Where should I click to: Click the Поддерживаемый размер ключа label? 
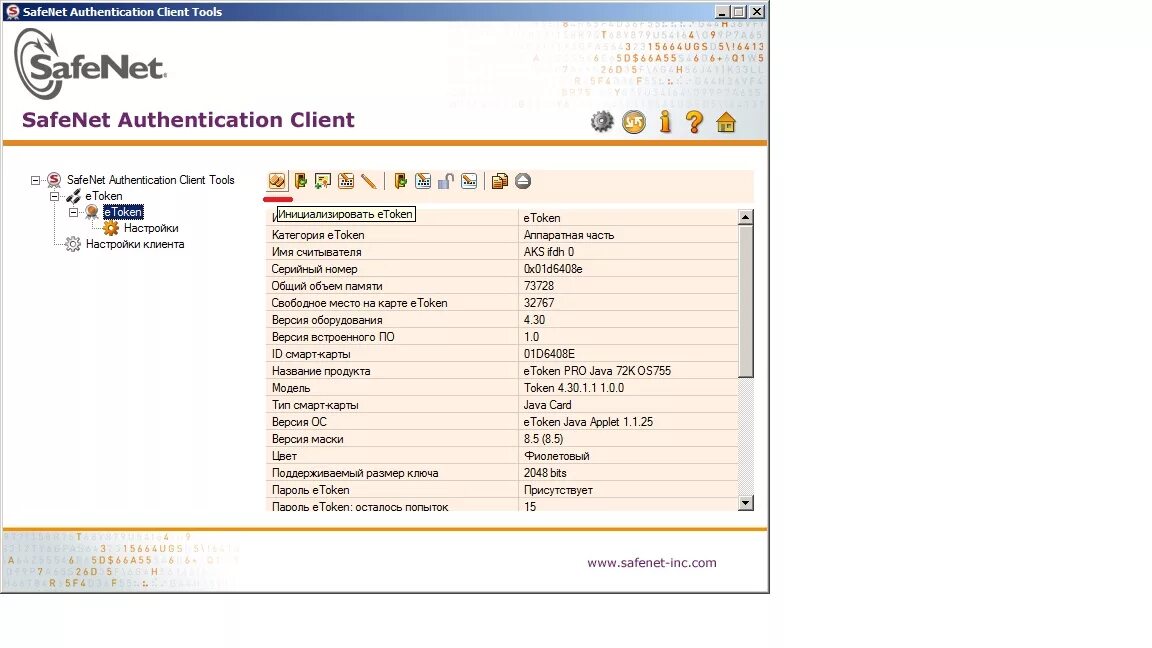point(355,473)
